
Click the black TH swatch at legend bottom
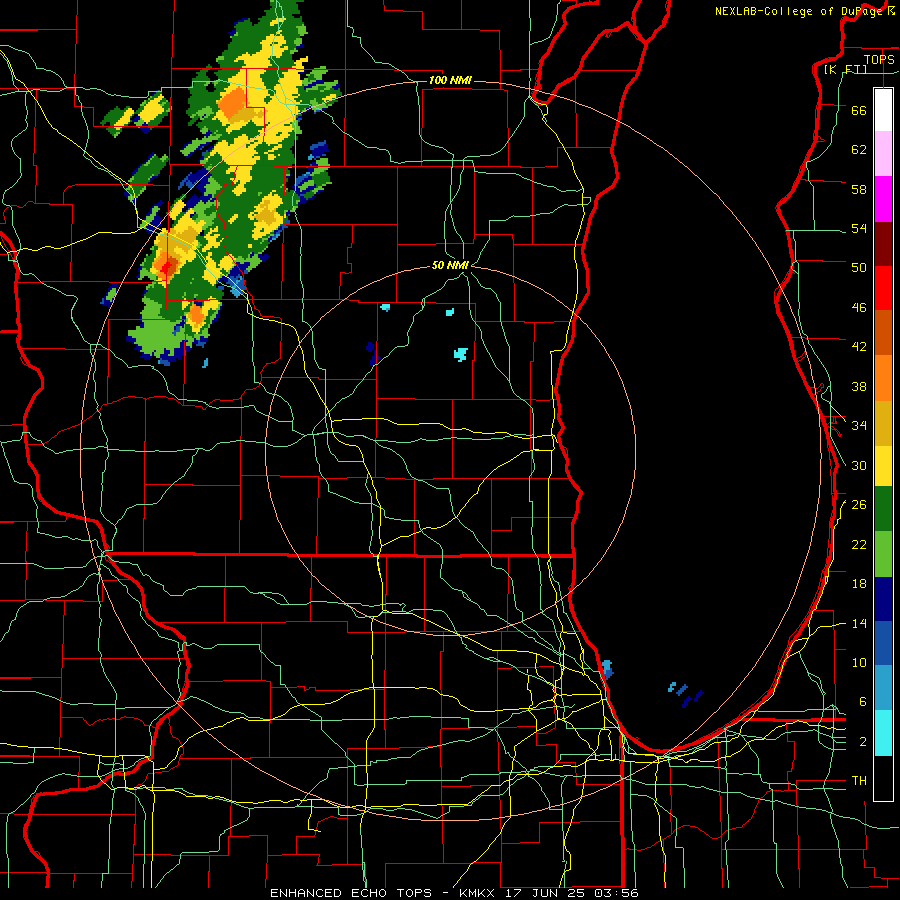click(x=883, y=778)
